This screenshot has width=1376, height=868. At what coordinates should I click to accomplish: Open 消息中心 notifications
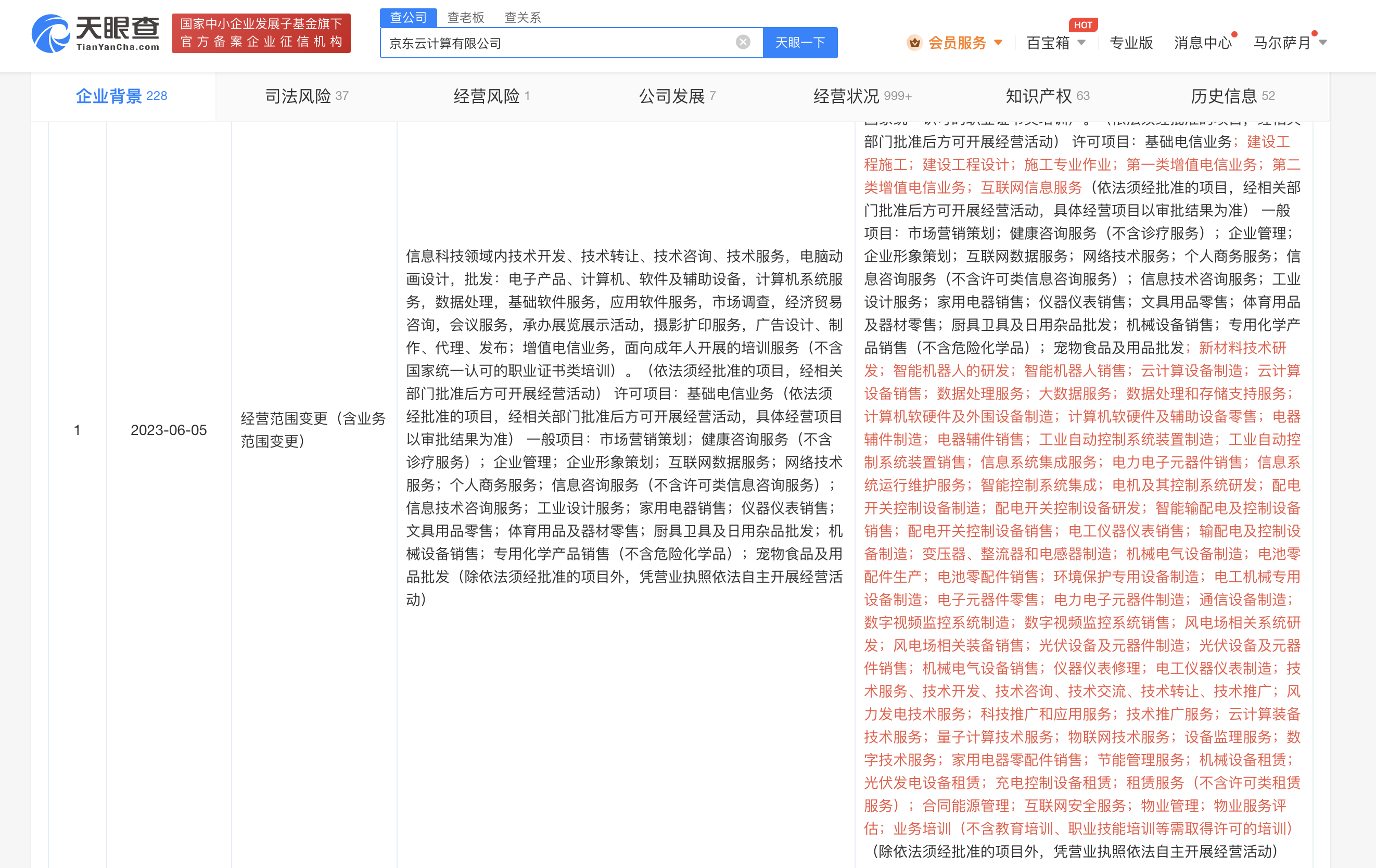(x=1203, y=43)
